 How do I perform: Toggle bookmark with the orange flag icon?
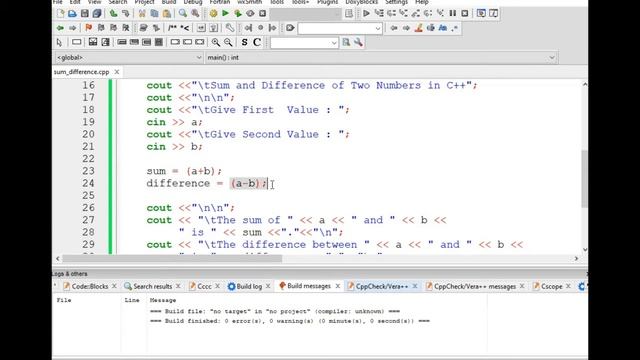[x=89, y=28]
